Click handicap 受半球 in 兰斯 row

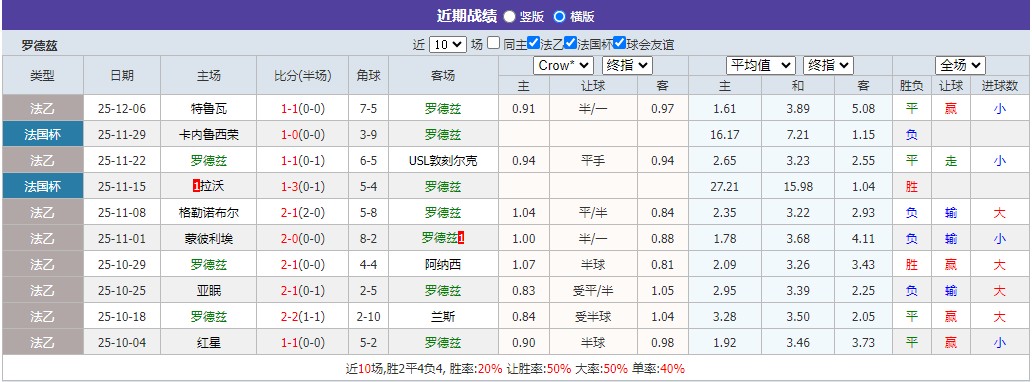(x=594, y=317)
